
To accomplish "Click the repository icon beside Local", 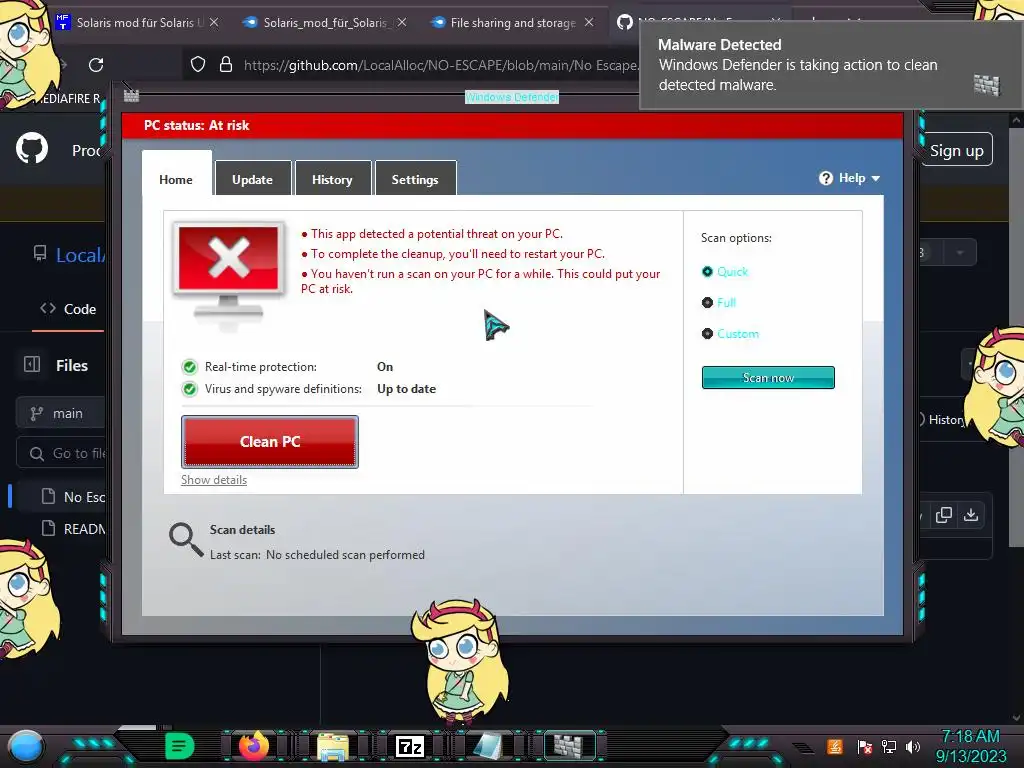I will click(40, 253).
